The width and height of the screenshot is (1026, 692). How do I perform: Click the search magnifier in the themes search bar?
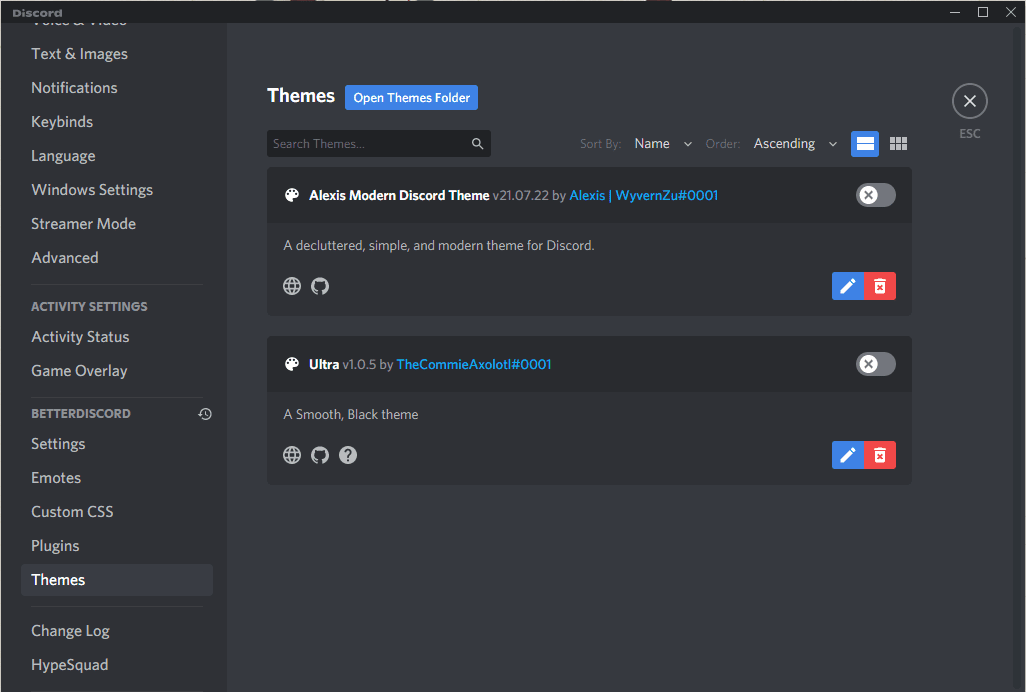point(477,143)
